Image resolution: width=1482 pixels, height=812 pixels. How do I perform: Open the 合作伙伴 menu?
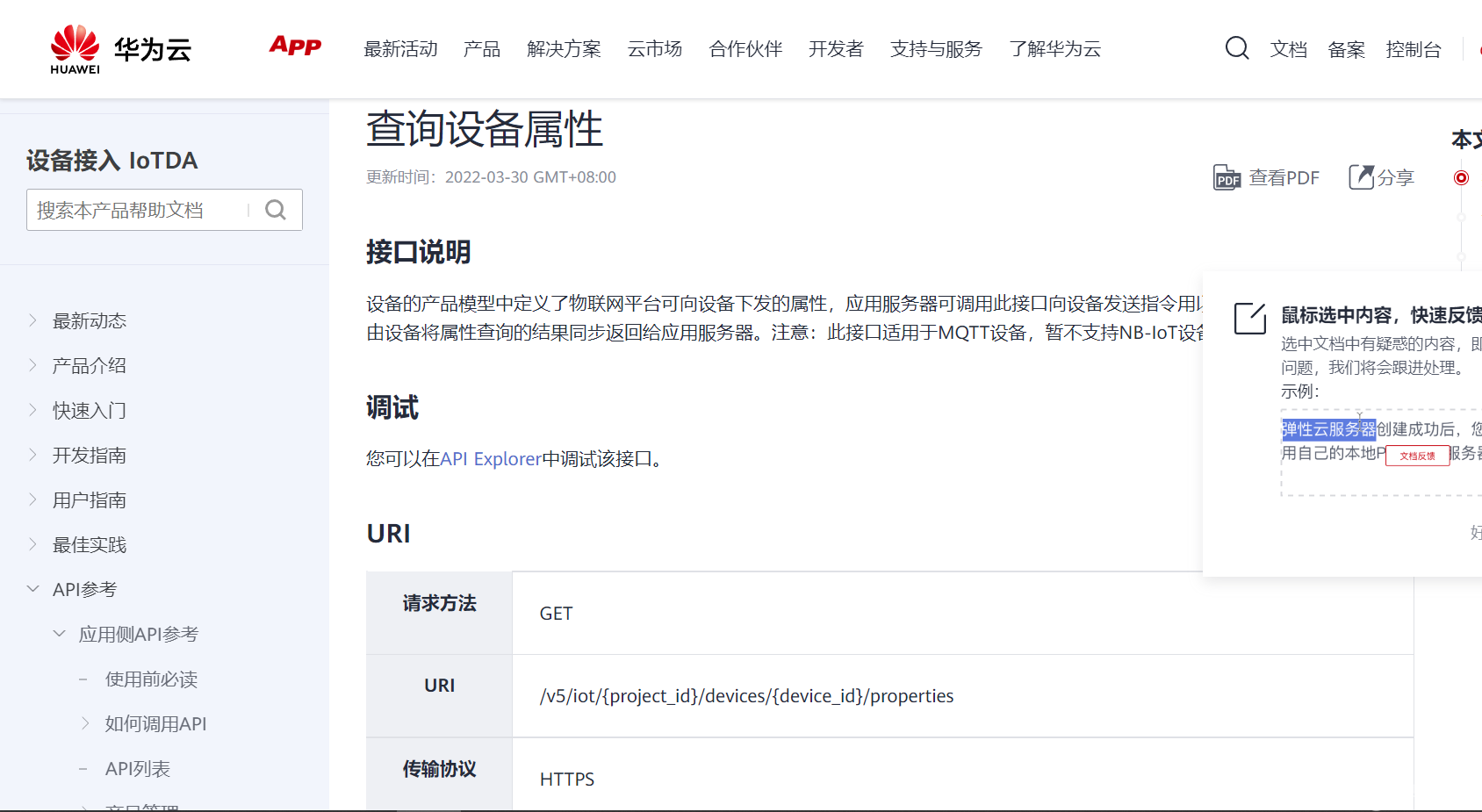point(745,49)
